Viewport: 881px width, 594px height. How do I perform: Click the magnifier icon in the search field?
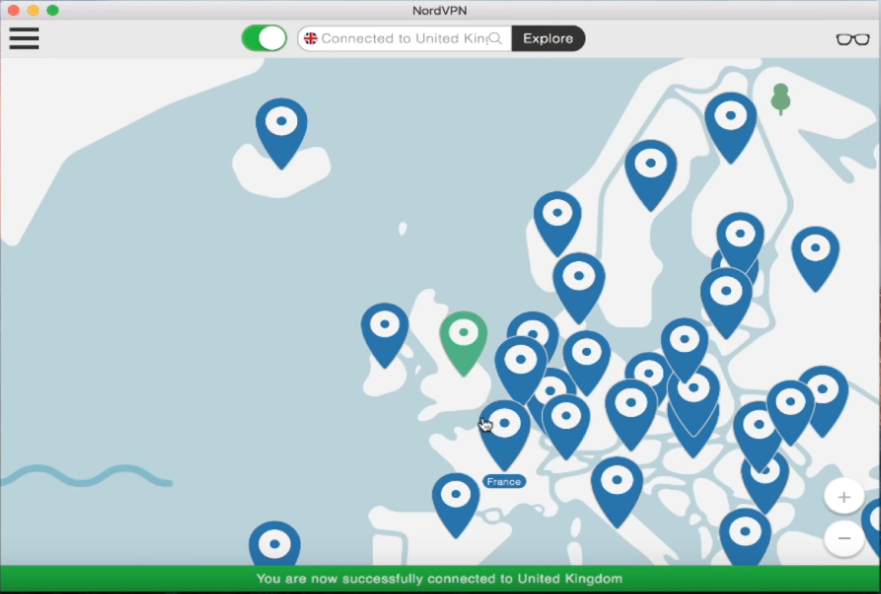tap(495, 38)
